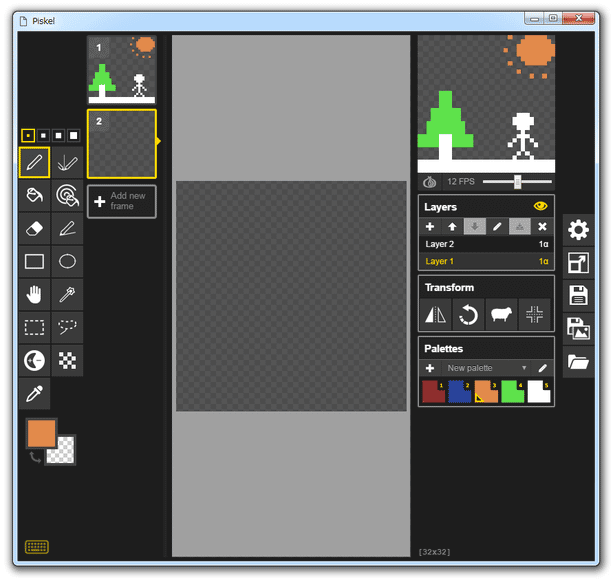Pick the white palette color

pos(539,392)
